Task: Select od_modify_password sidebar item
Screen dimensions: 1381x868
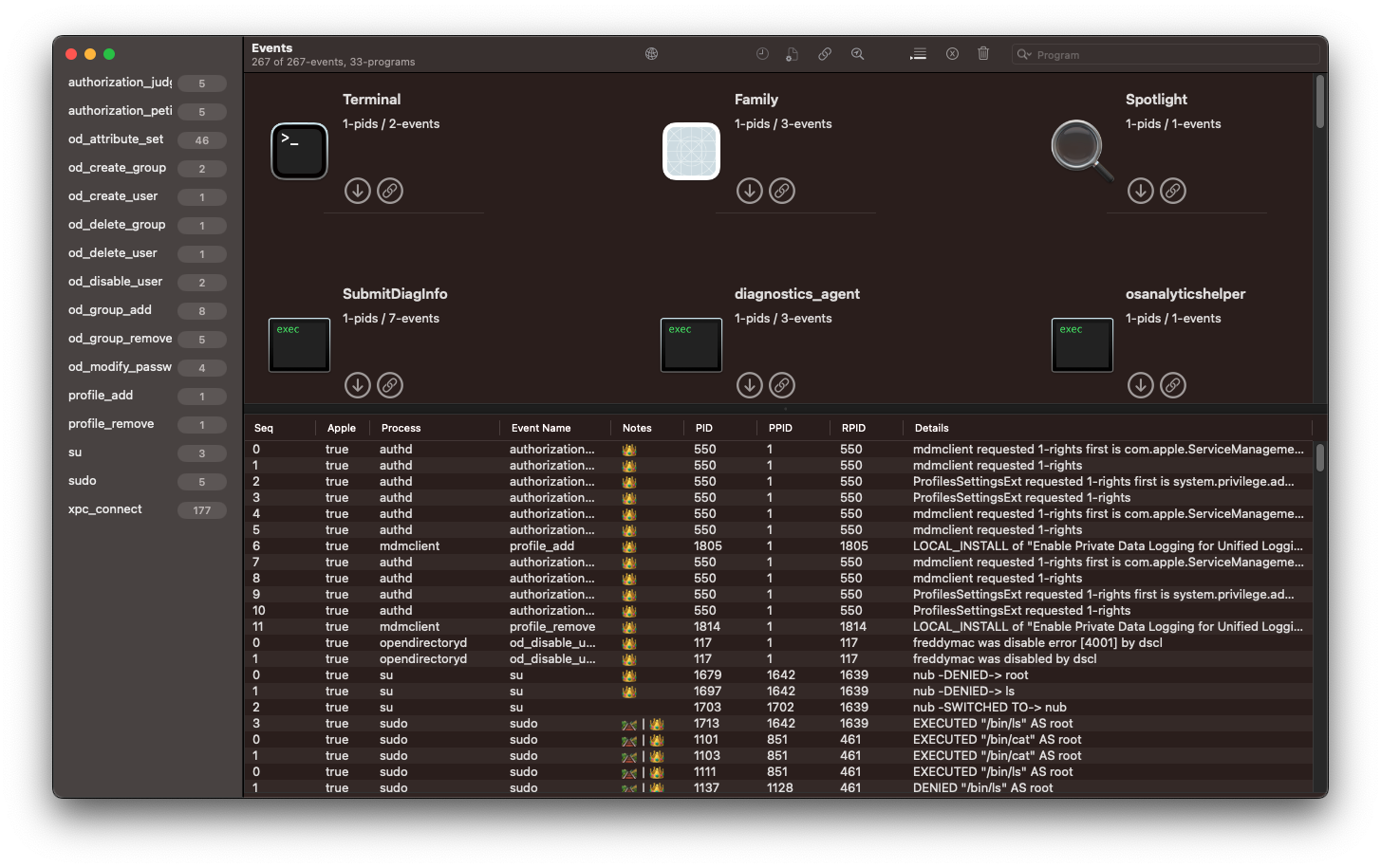Action: tap(147, 367)
